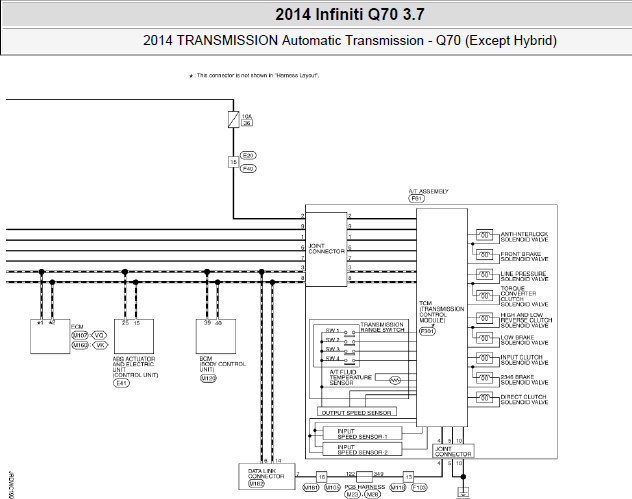The image size is (632, 499).
Task: Click the "2014 Infiniti Q70 3.7" title
Action: 350,15
